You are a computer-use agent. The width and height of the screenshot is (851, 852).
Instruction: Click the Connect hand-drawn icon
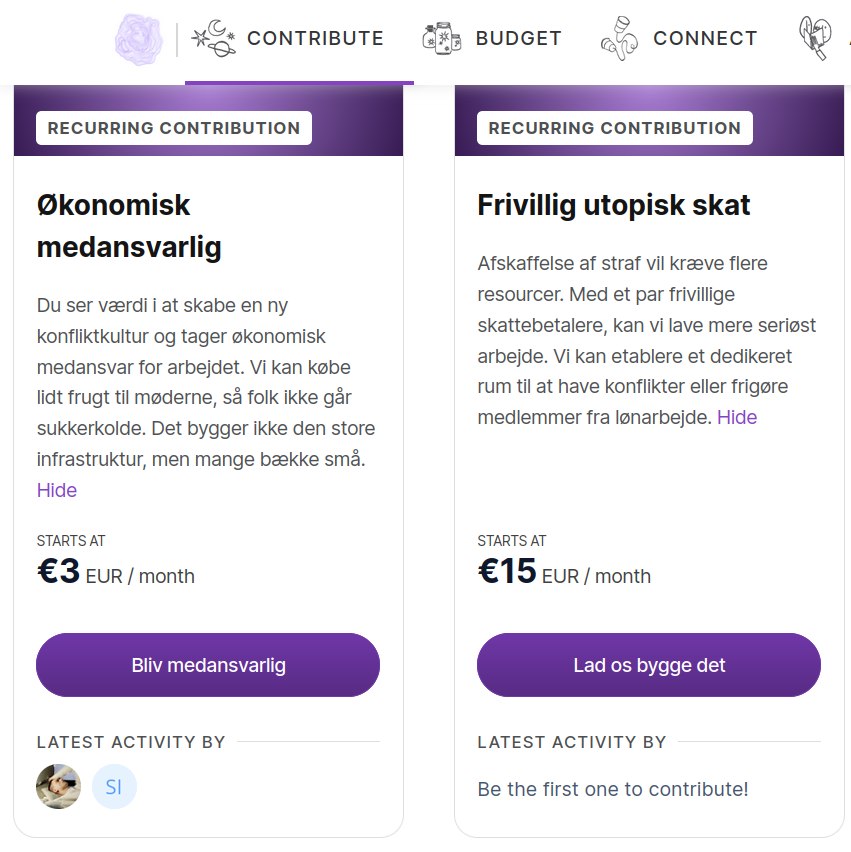(619, 39)
